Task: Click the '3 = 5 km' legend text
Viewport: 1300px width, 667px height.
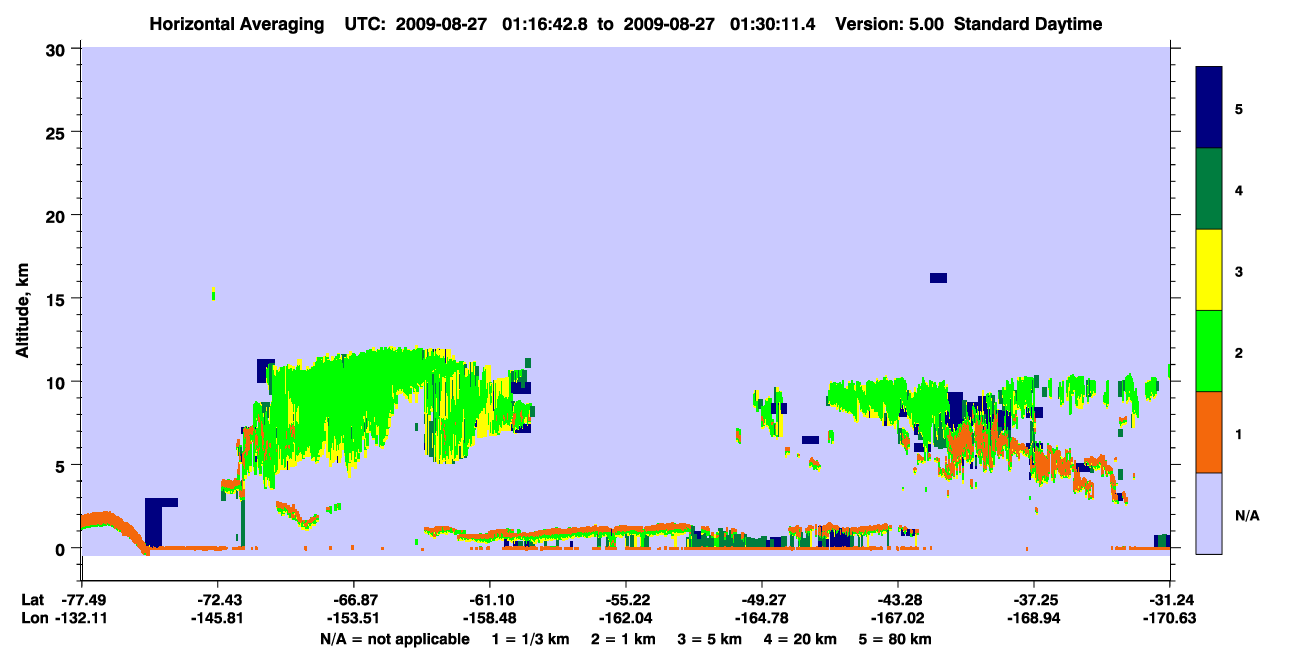Action: 709,638
